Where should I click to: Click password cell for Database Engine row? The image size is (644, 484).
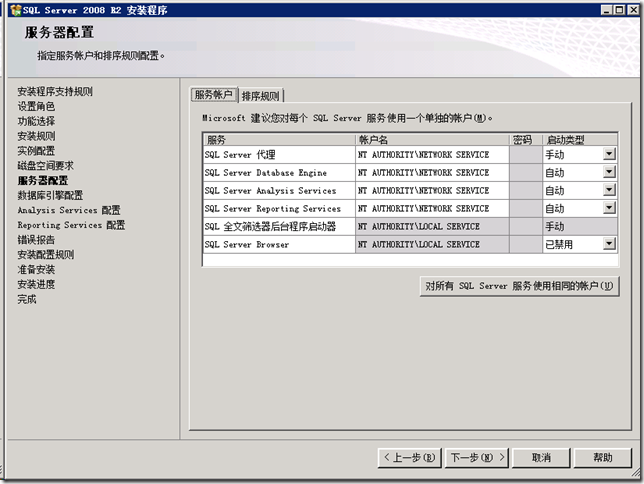pos(526,173)
